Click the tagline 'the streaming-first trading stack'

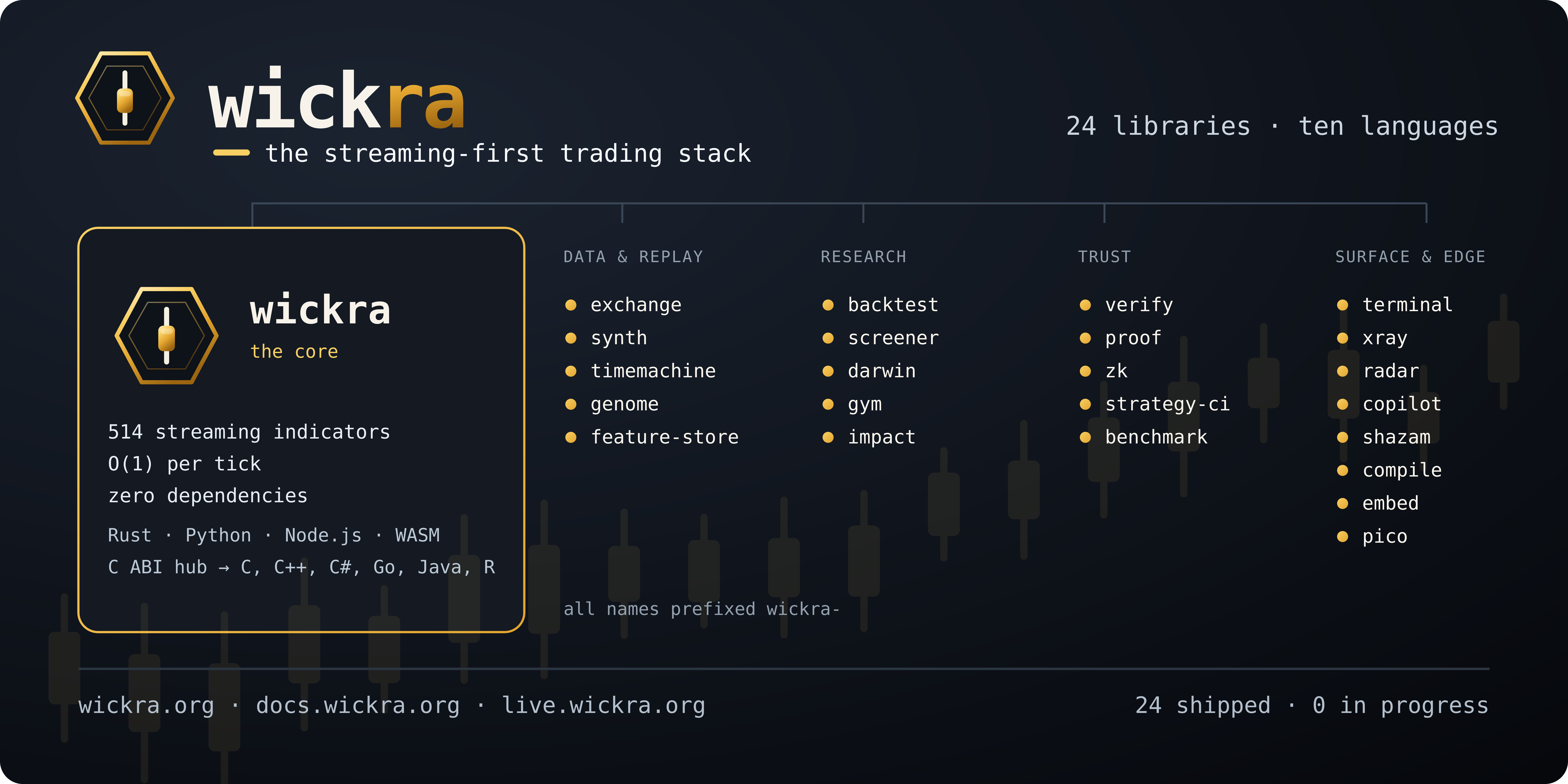[x=508, y=153]
